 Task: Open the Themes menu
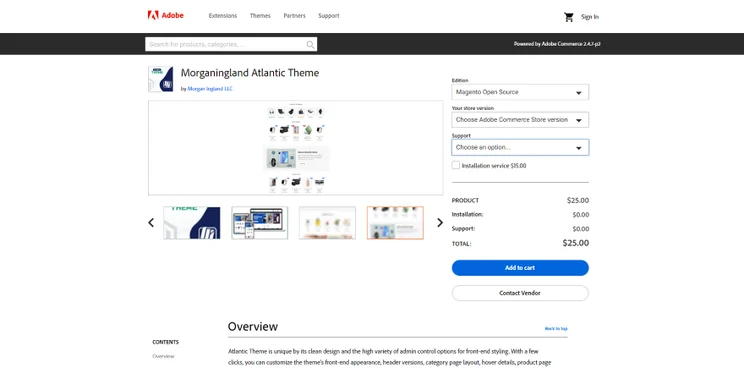click(x=260, y=16)
